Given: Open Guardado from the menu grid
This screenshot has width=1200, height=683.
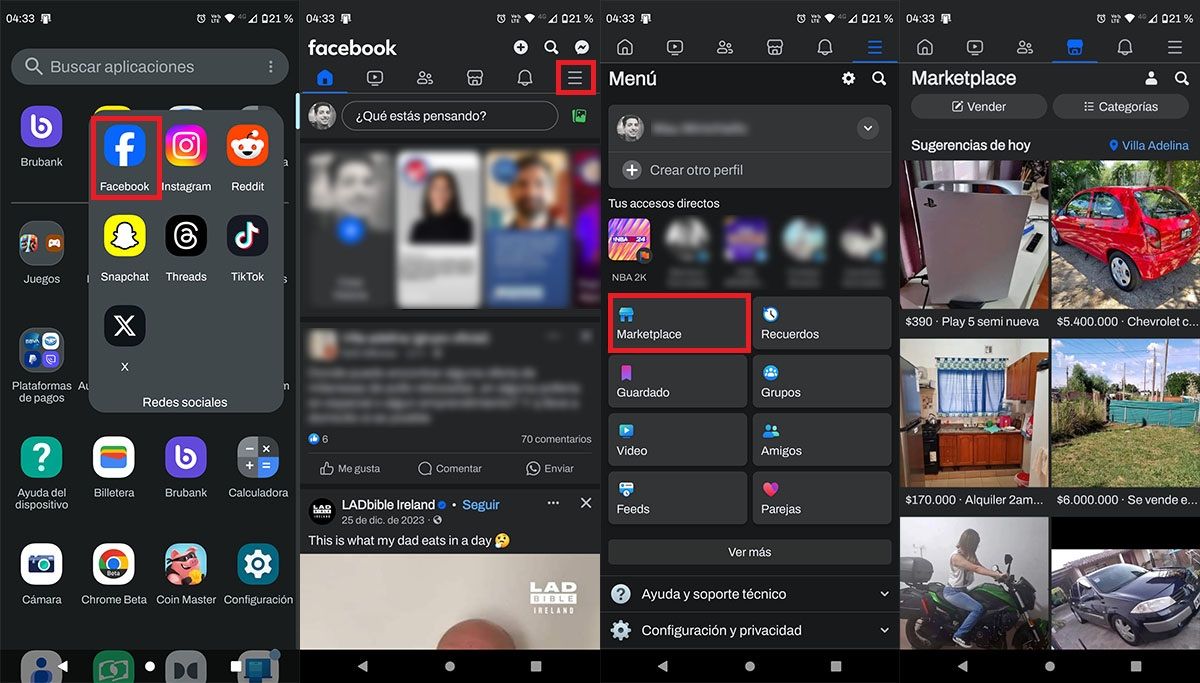Looking at the screenshot, I should coord(678,382).
